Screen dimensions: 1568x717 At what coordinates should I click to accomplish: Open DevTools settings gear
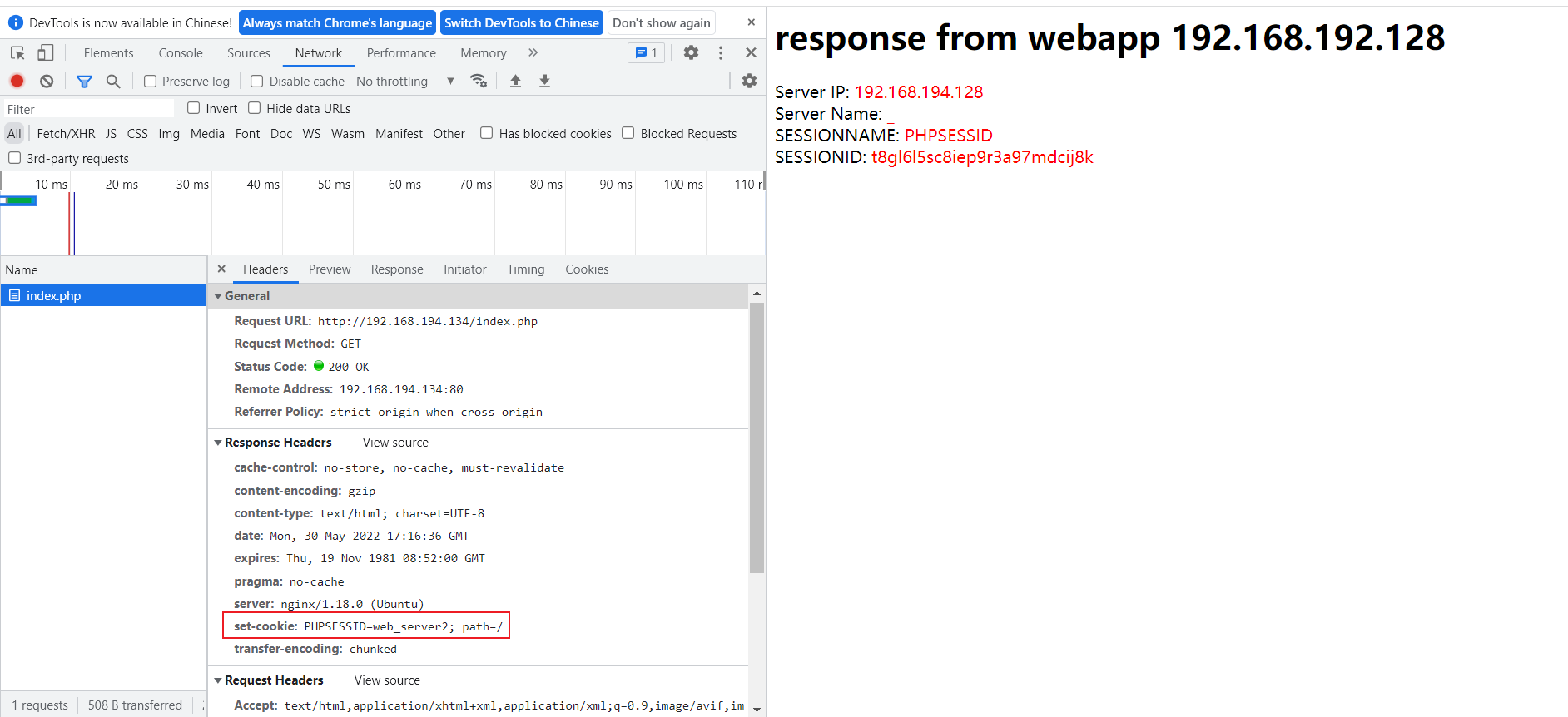pos(691,52)
